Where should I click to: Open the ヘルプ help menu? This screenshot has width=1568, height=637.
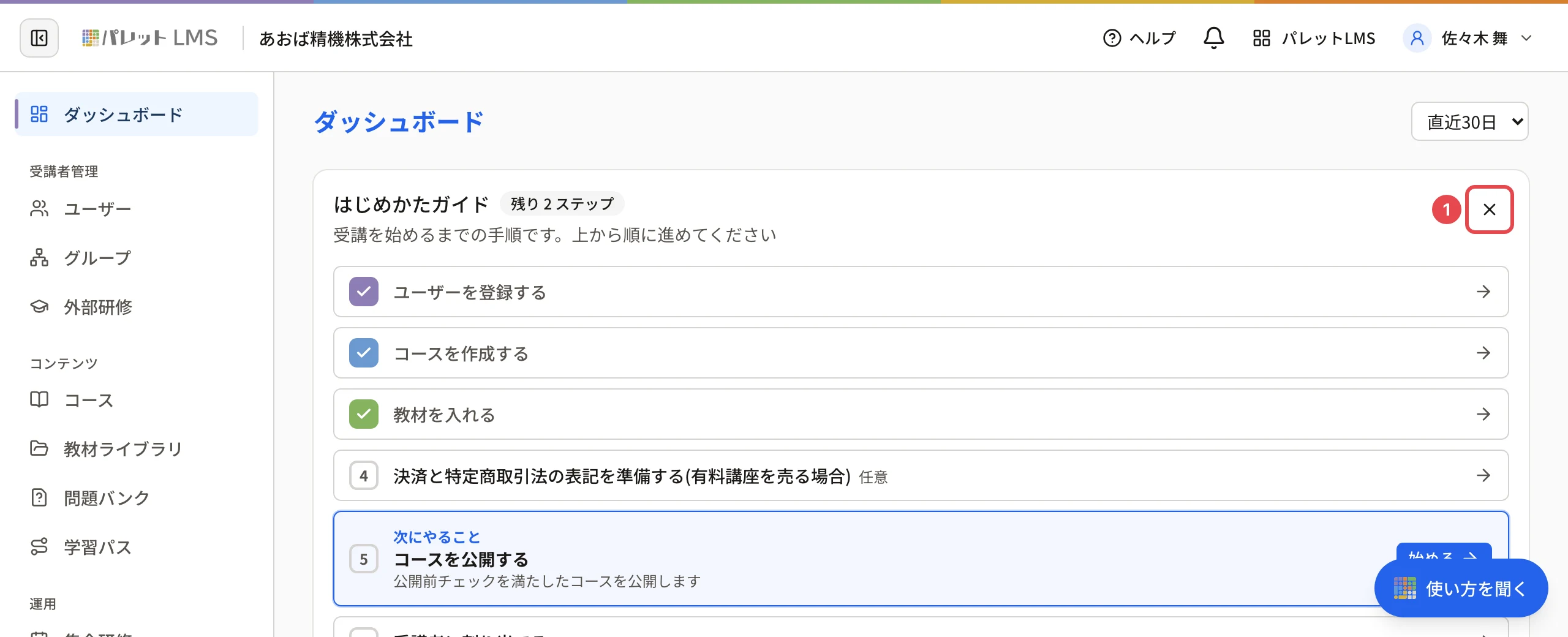[1139, 38]
